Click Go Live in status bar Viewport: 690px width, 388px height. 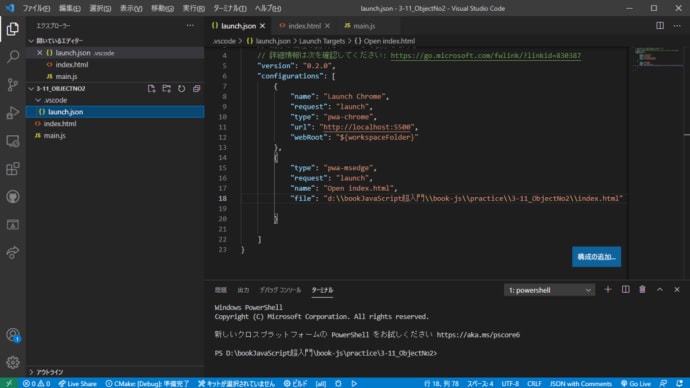pos(635,383)
